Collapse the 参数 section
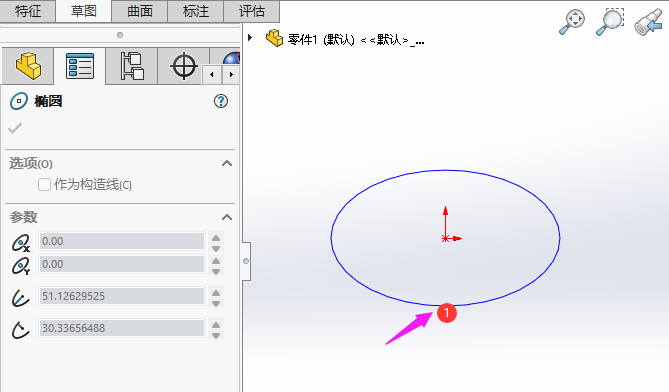The image size is (669, 392). (x=227, y=217)
